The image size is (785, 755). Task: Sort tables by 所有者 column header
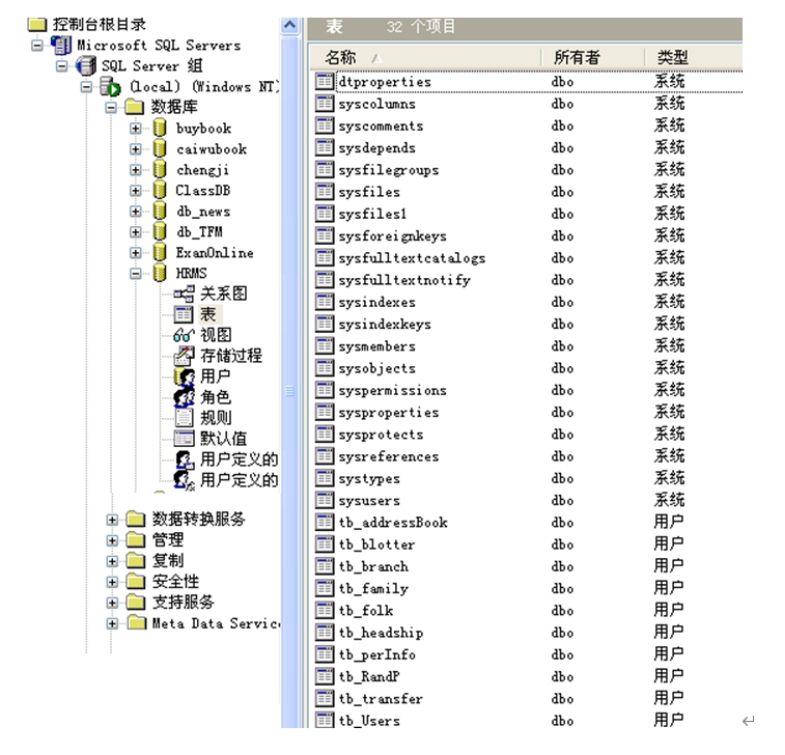coord(593,58)
